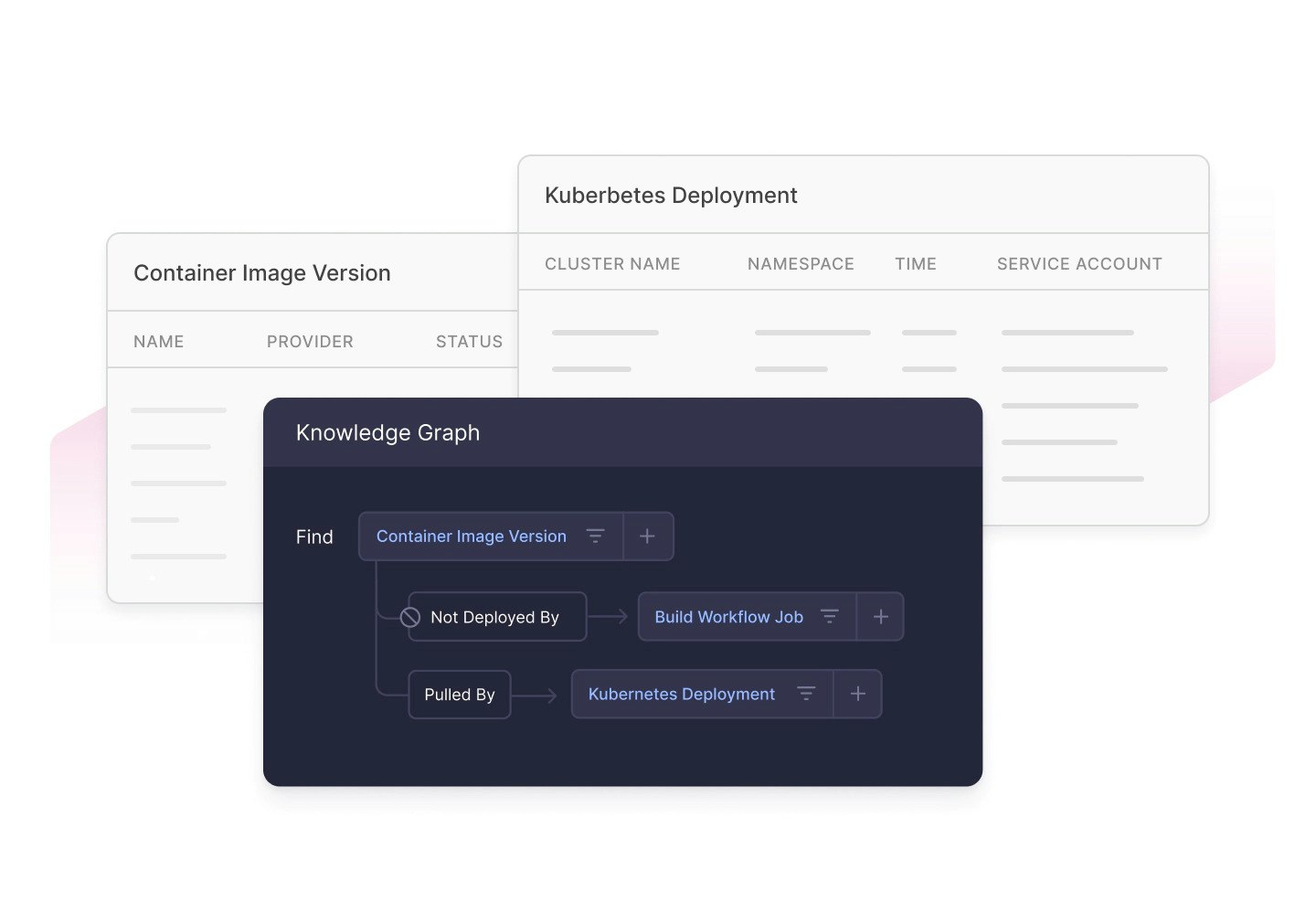Open the filter on Kubernetes Deployment
The width and height of the screenshot is (1316, 914).
tap(807, 694)
